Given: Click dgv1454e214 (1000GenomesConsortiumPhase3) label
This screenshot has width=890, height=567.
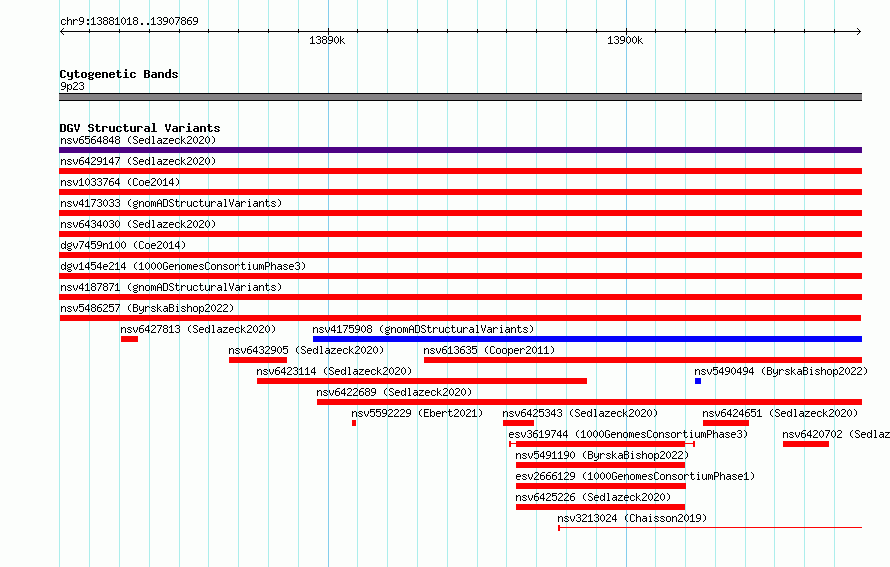Looking at the screenshot, I should (x=183, y=266).
